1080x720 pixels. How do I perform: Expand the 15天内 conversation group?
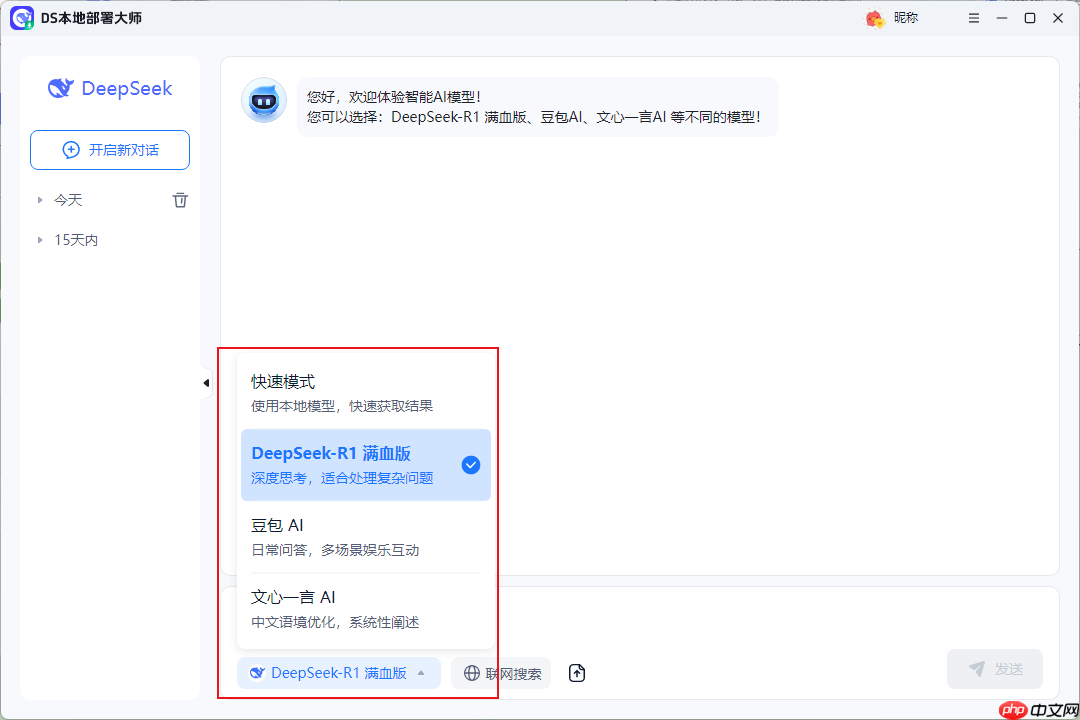40,240
